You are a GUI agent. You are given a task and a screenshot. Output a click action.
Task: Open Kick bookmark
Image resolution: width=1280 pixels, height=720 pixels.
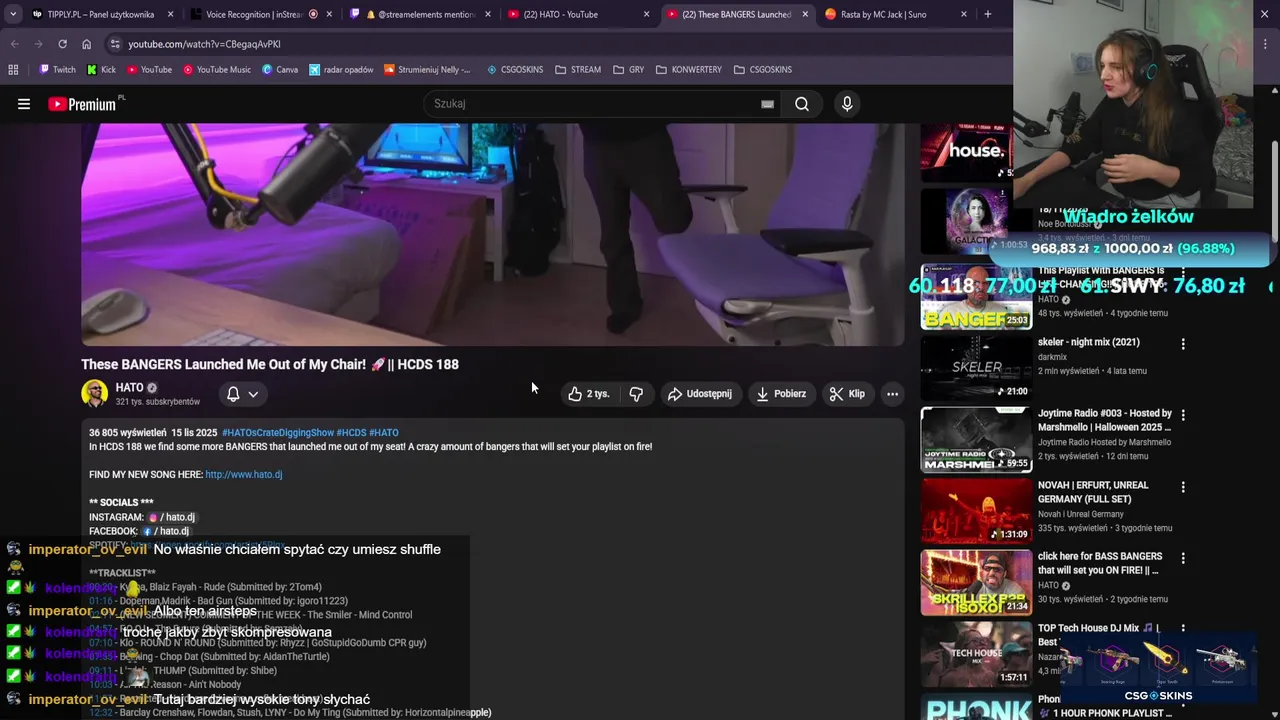[x=101, y=70]
